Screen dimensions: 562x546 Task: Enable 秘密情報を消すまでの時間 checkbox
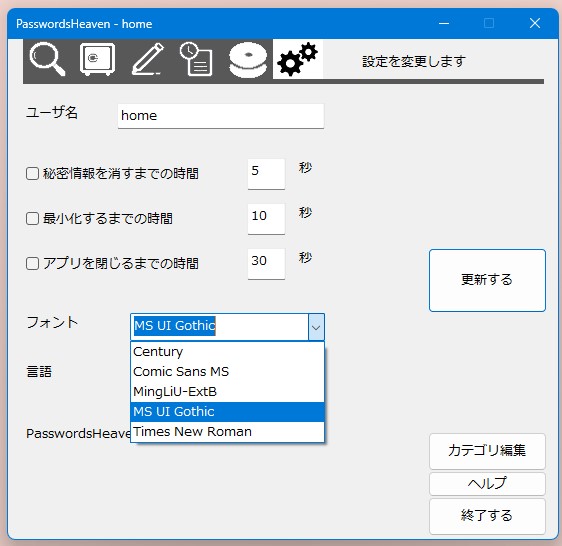(x=32, y=174)
